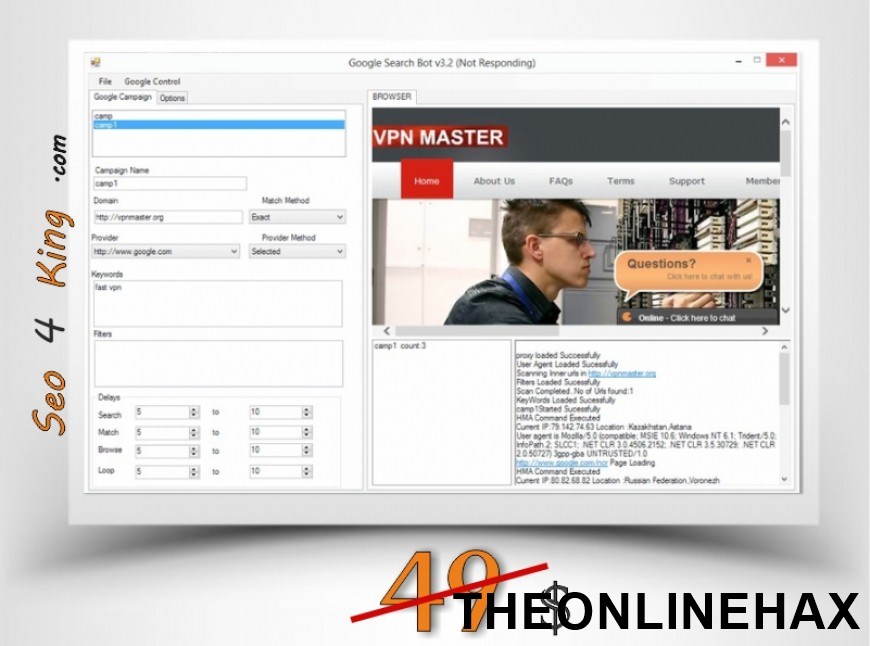The height and width of the screenshot is (646, 870).
Task: Click the app icon in title bar
Action: (95, 62)
